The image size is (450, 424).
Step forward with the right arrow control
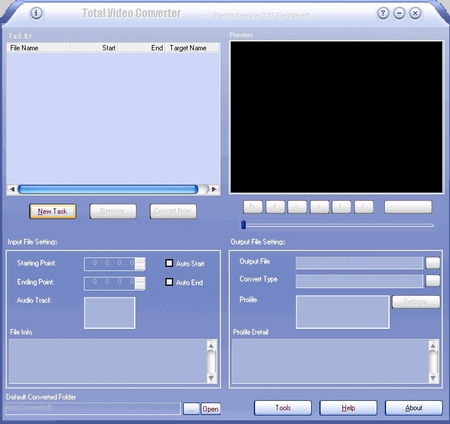[x=319, y=207]
